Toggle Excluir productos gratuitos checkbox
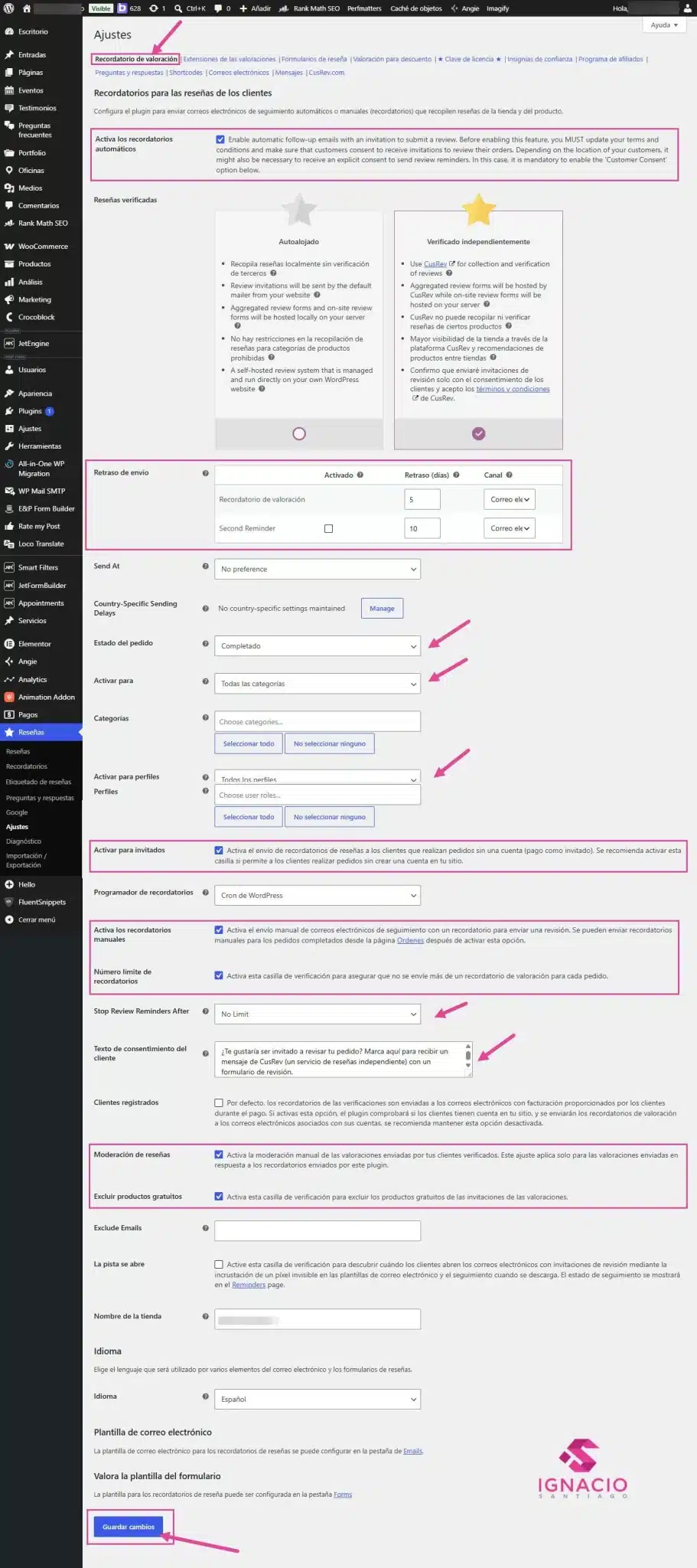697x1568 pixels. pyautogui.click(x=219, y=1197)
